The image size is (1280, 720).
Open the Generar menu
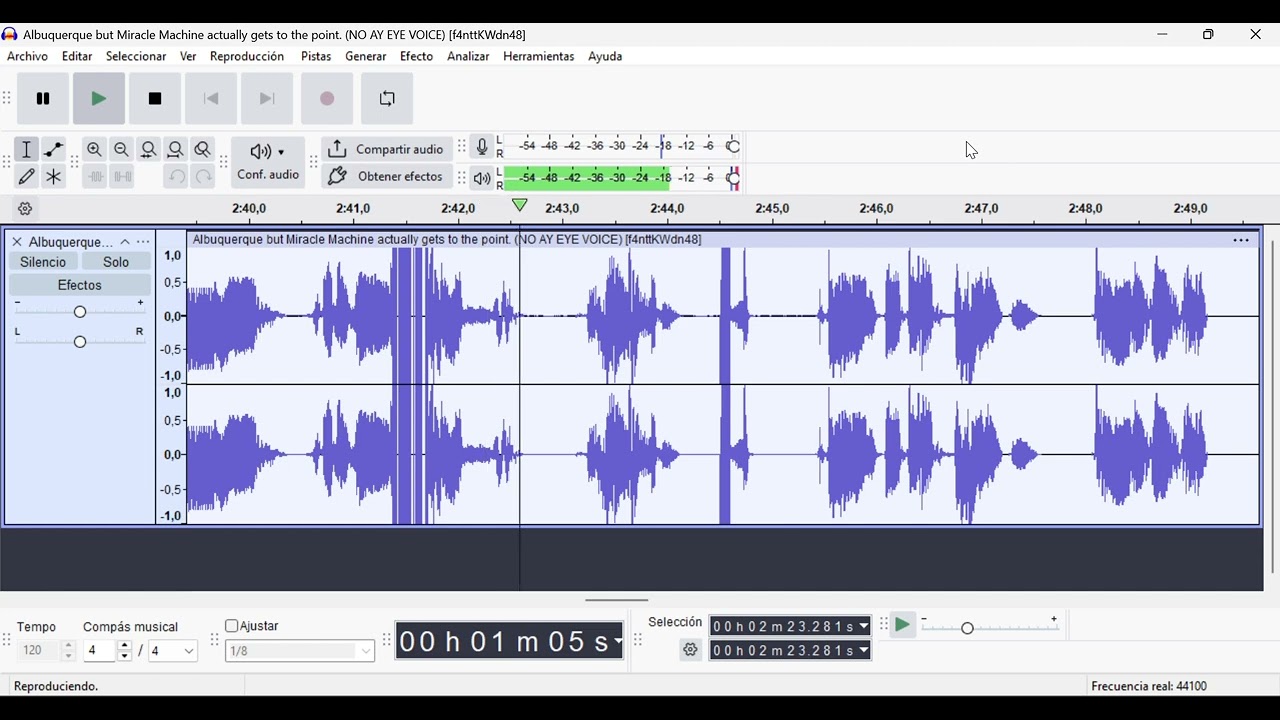pyautogui.click(x=366, y=57)
